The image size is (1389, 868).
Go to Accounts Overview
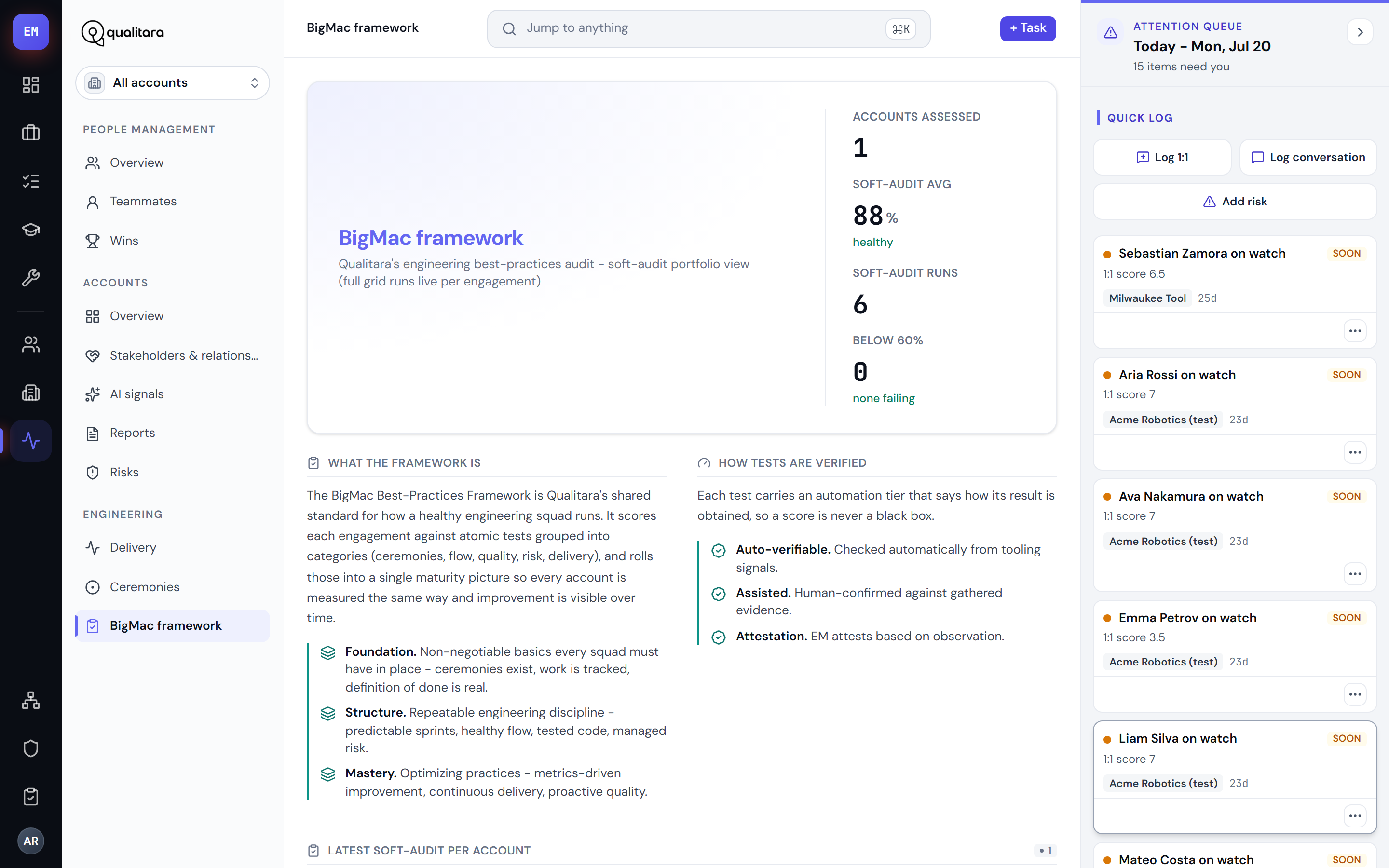click(x=173, y=316)
